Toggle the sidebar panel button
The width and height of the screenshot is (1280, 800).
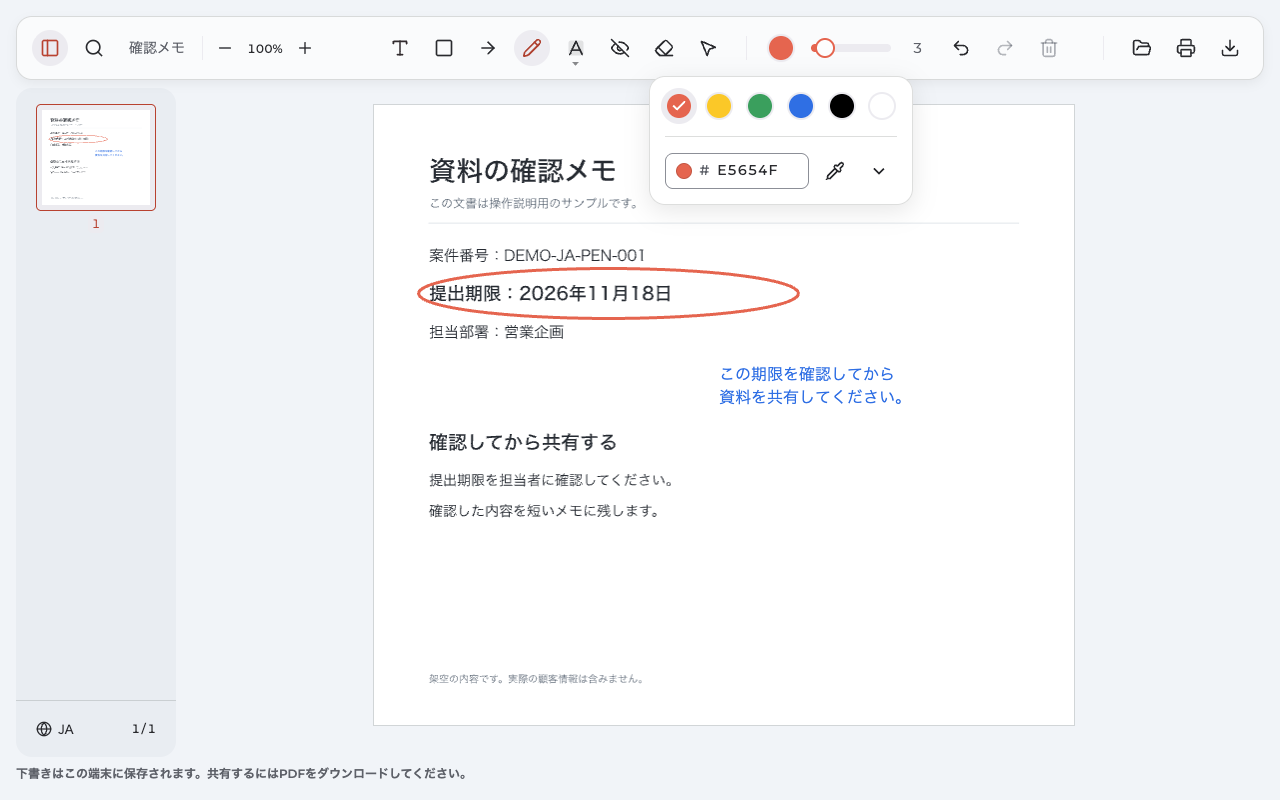[x=50, y=48]
